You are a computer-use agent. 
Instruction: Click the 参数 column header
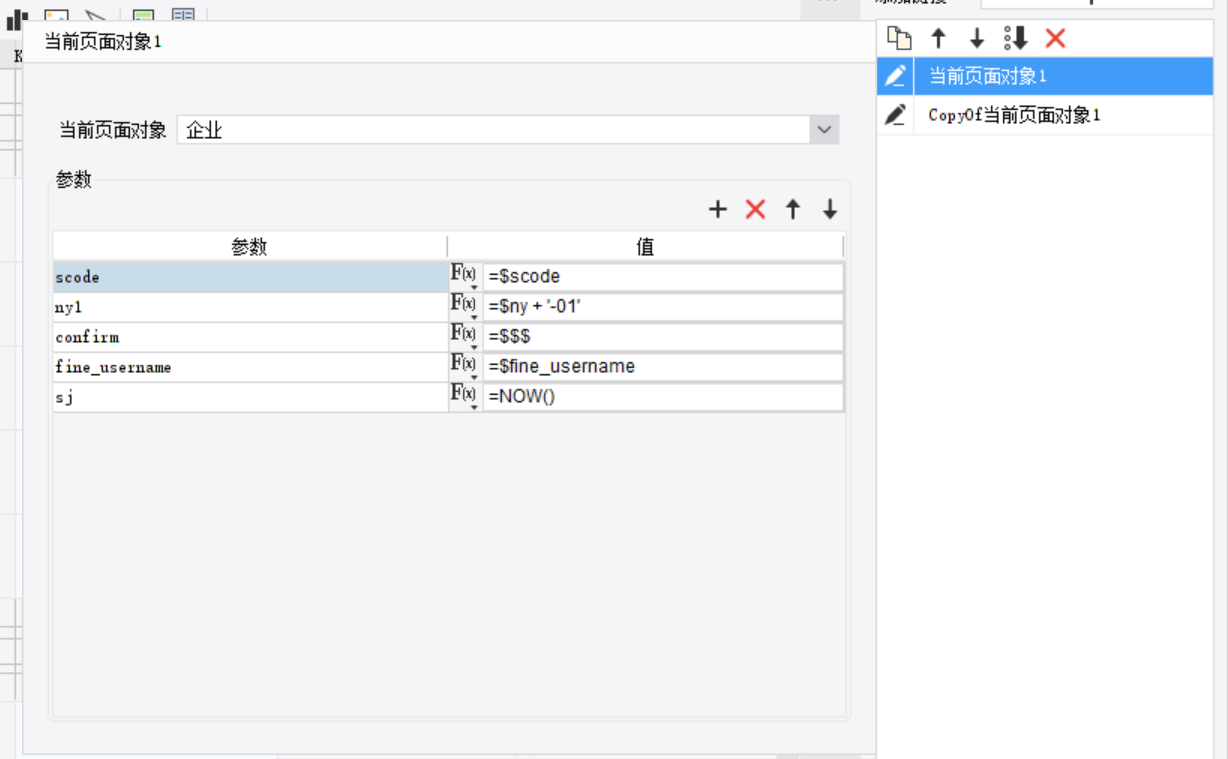(250, 247)
